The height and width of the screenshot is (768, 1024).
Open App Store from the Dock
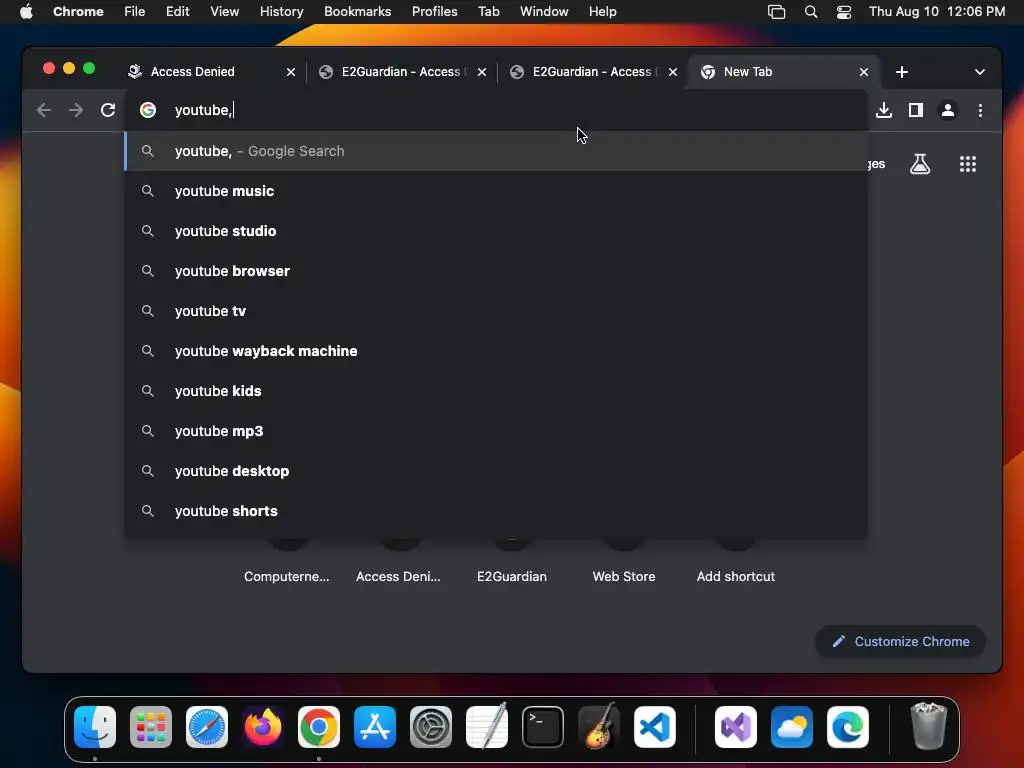point(375,727)
